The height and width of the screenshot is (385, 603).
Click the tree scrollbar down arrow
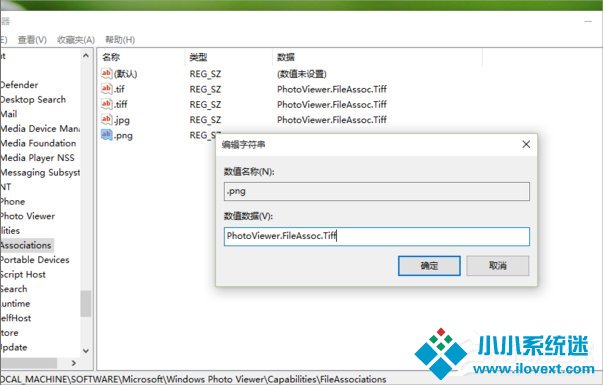click(x=86, y=351)
